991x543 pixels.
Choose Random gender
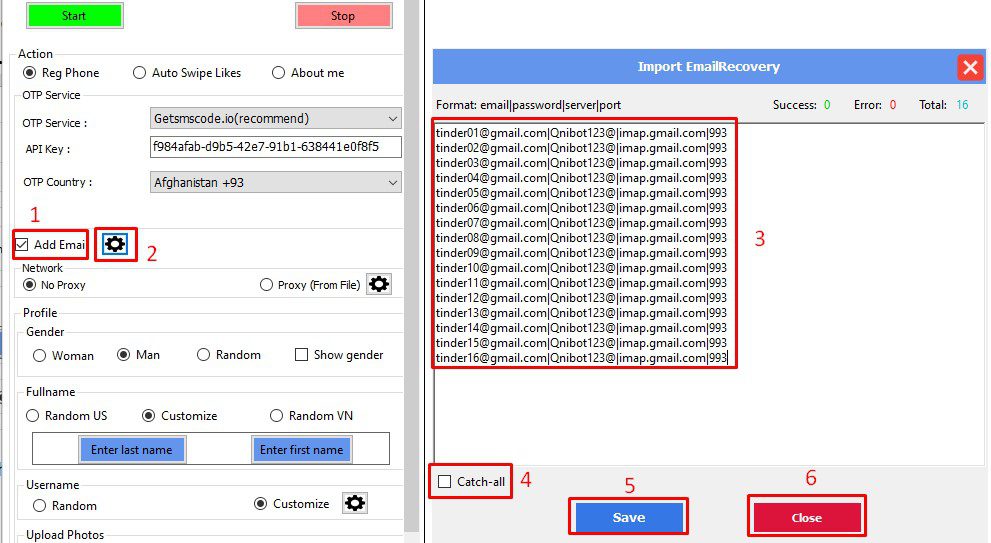[x=229, y=355]
